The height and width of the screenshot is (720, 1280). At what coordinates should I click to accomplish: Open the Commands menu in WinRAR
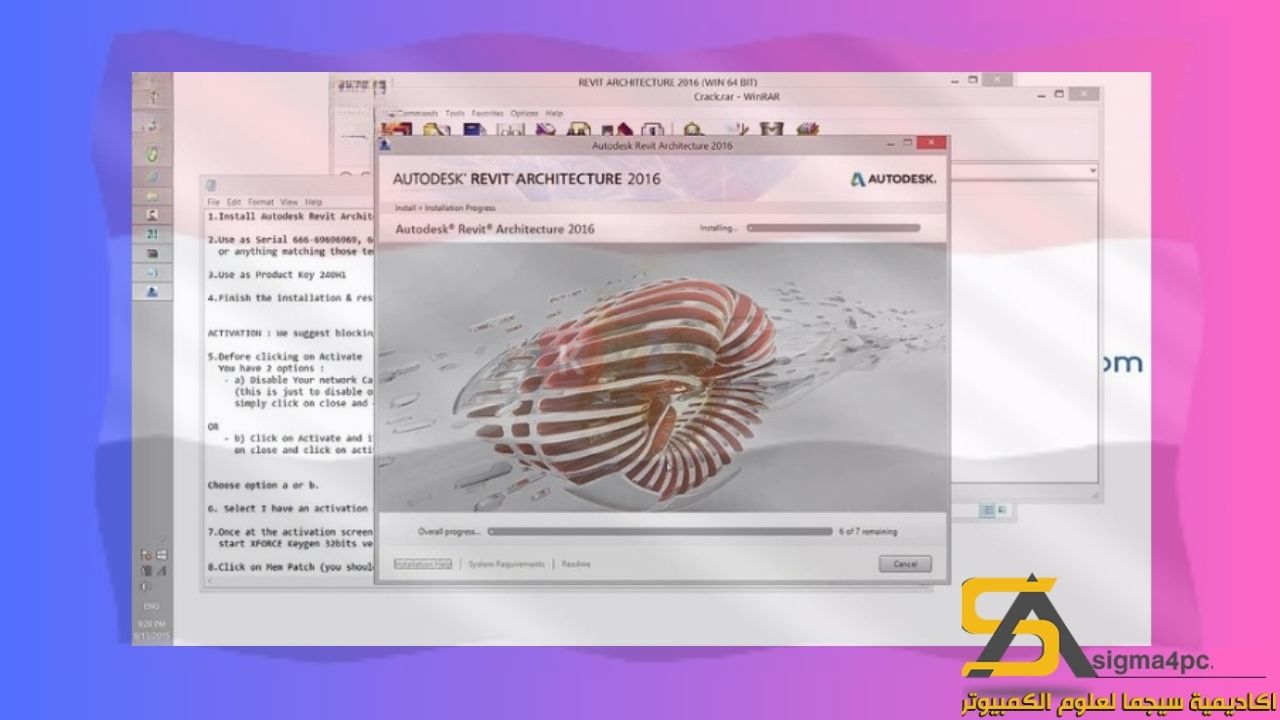pyautogui.click(x=417, y=114)
